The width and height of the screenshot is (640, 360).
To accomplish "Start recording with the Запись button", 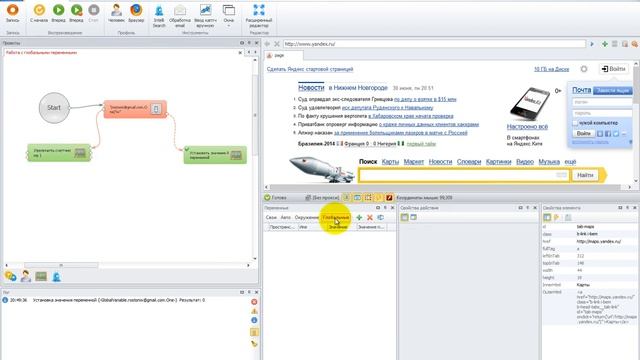I will point(13,13).
